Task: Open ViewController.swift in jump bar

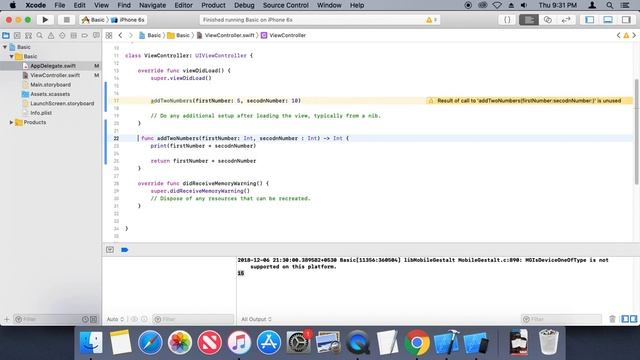Action: 226,36
